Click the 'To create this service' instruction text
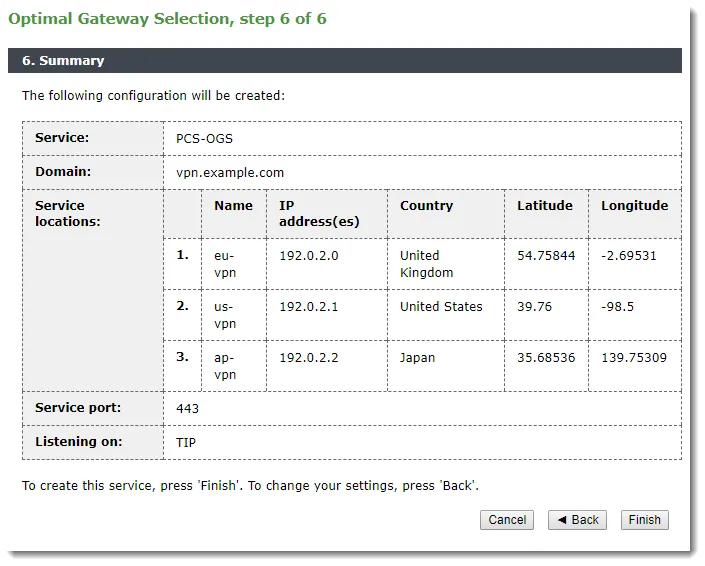705x566 pixels. click(250, 486)
